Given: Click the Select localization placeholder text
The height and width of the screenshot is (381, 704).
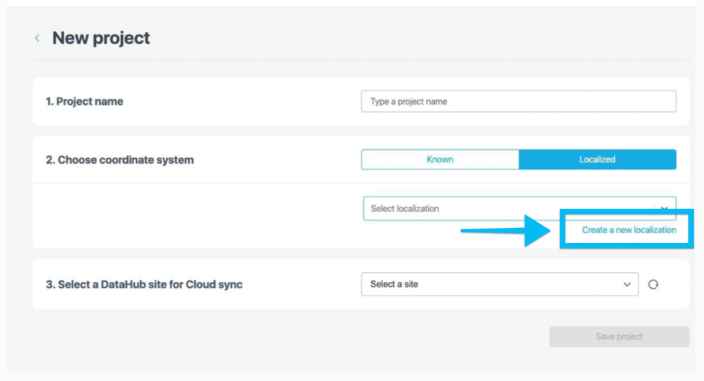Looking at the screenshot, I should click(x=405, y=209).
